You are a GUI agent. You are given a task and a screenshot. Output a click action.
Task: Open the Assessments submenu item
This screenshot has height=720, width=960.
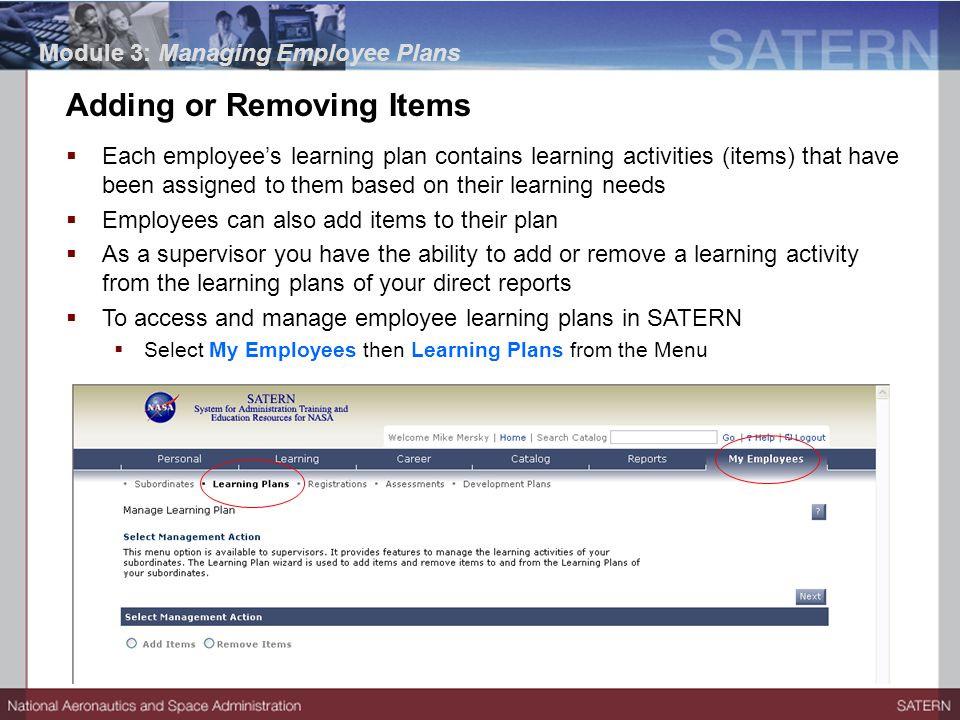[x=415, y=484]
